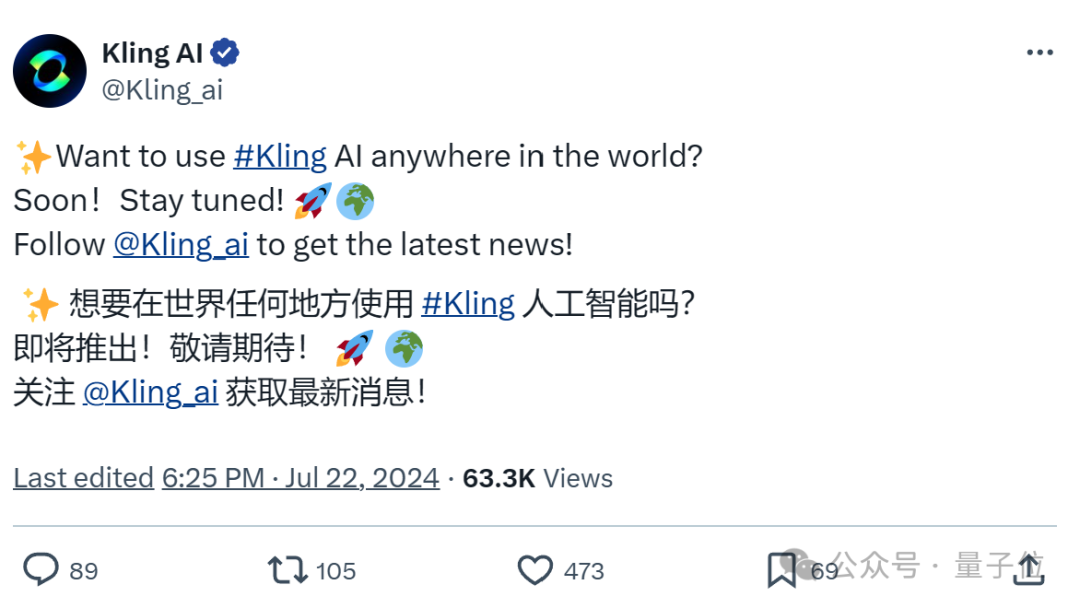The image size is (1080, 608).
Task: Follow the @Kling_ai mention link
Action: pos(181,244)
